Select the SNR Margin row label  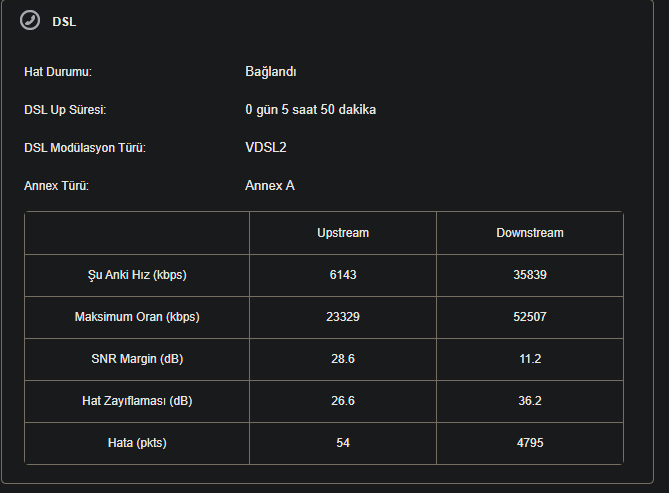point(137,359)
